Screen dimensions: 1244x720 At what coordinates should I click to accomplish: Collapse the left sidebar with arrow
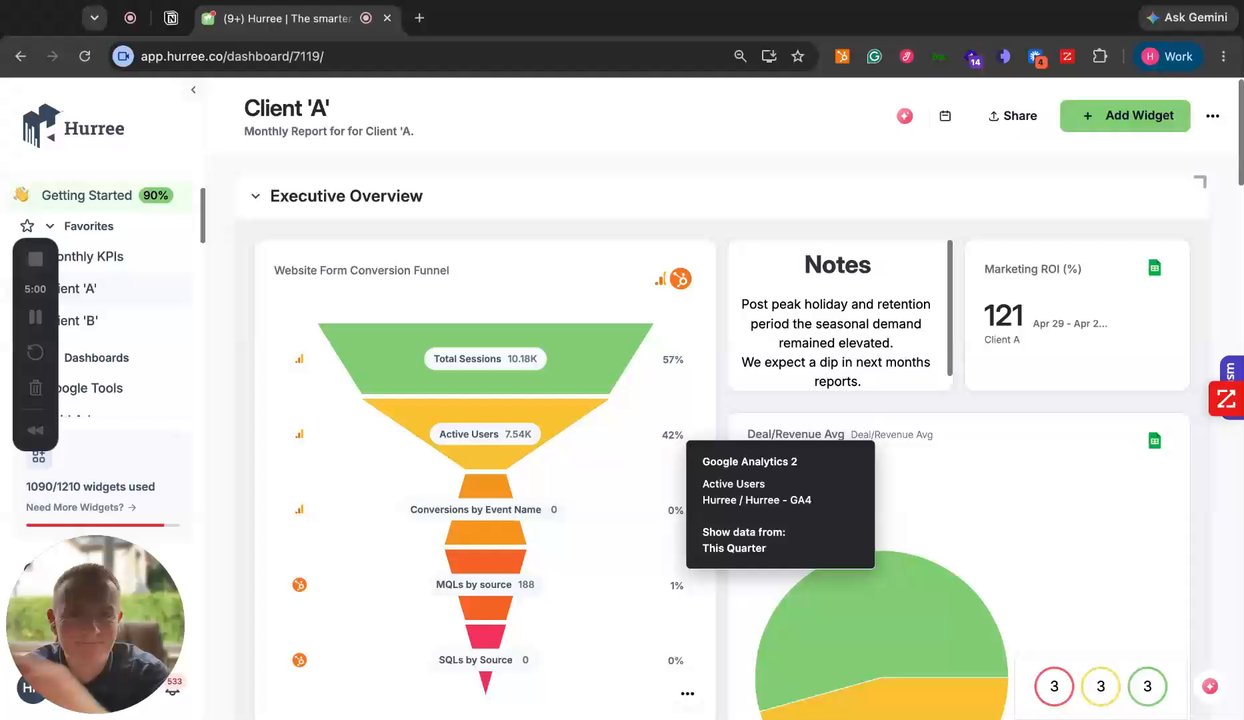click(193, 90)
